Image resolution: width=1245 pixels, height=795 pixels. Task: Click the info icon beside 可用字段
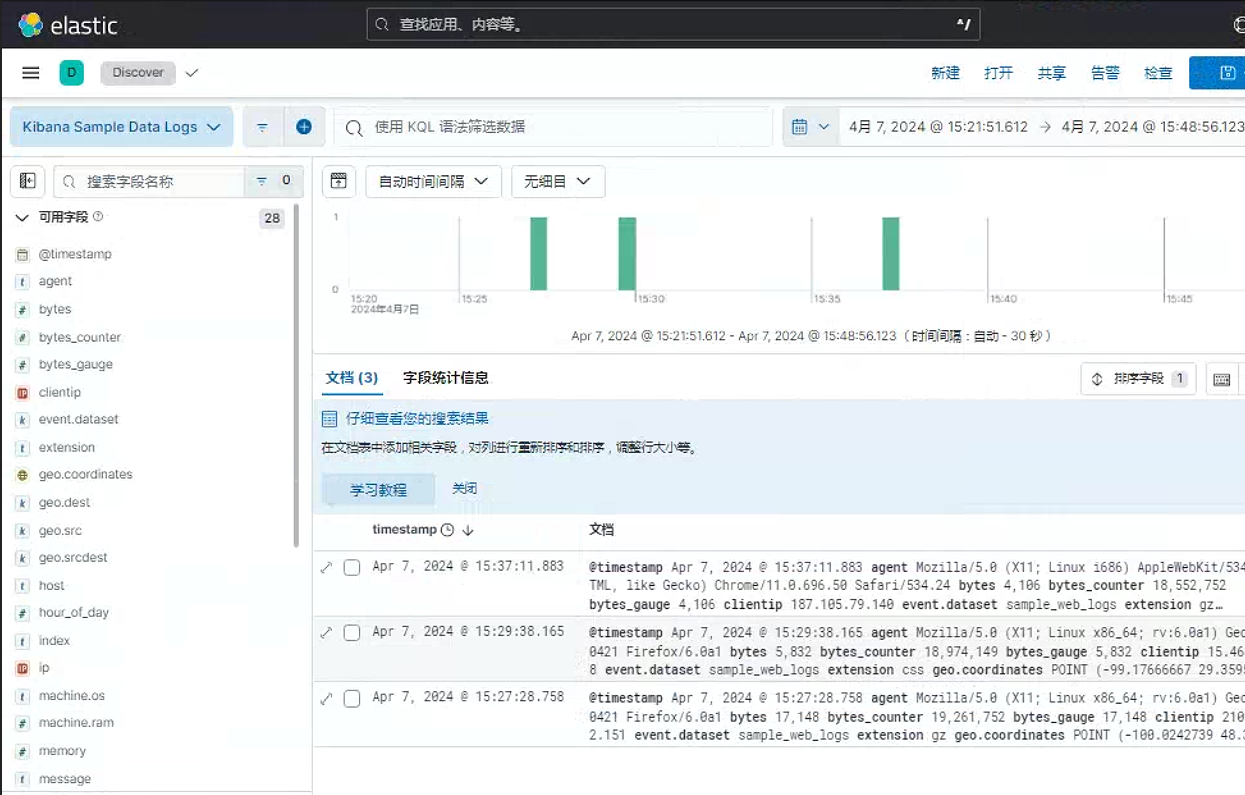(98, 217)
